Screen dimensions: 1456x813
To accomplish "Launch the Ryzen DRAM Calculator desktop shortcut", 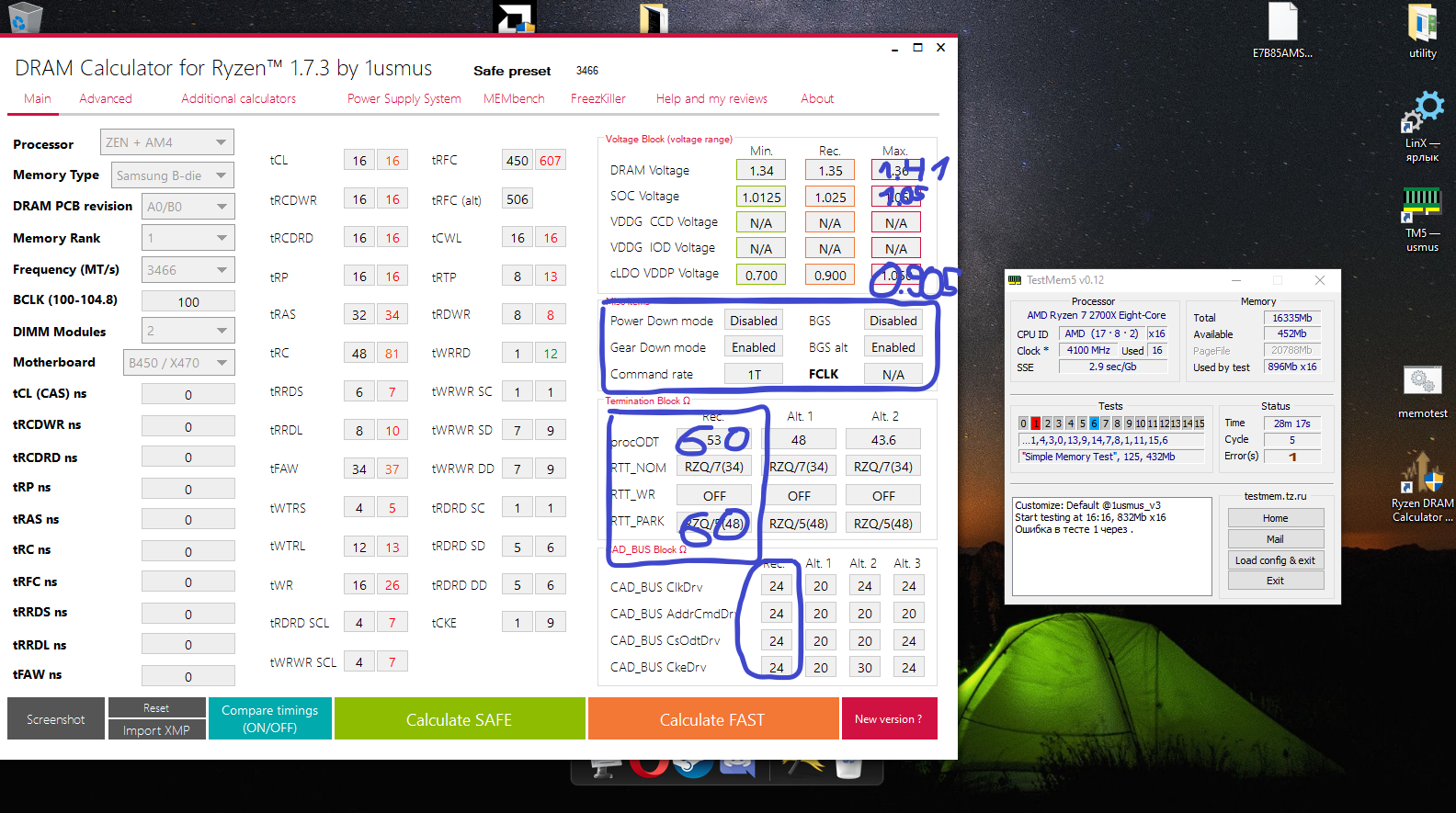I will point(1422,487).
